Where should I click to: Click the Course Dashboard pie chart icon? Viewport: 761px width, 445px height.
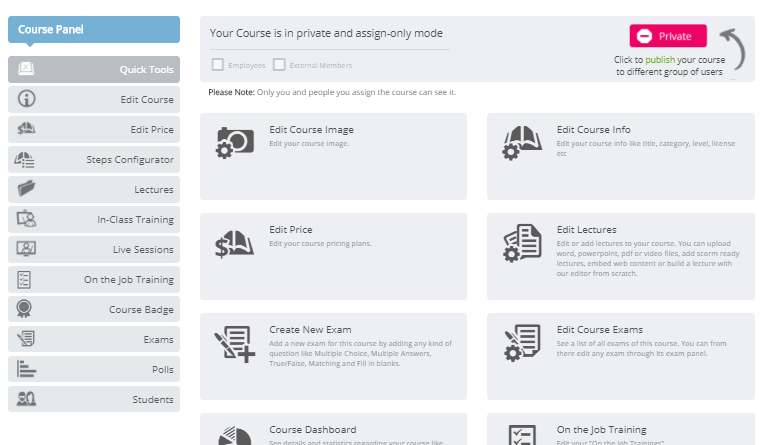(235, 435)
